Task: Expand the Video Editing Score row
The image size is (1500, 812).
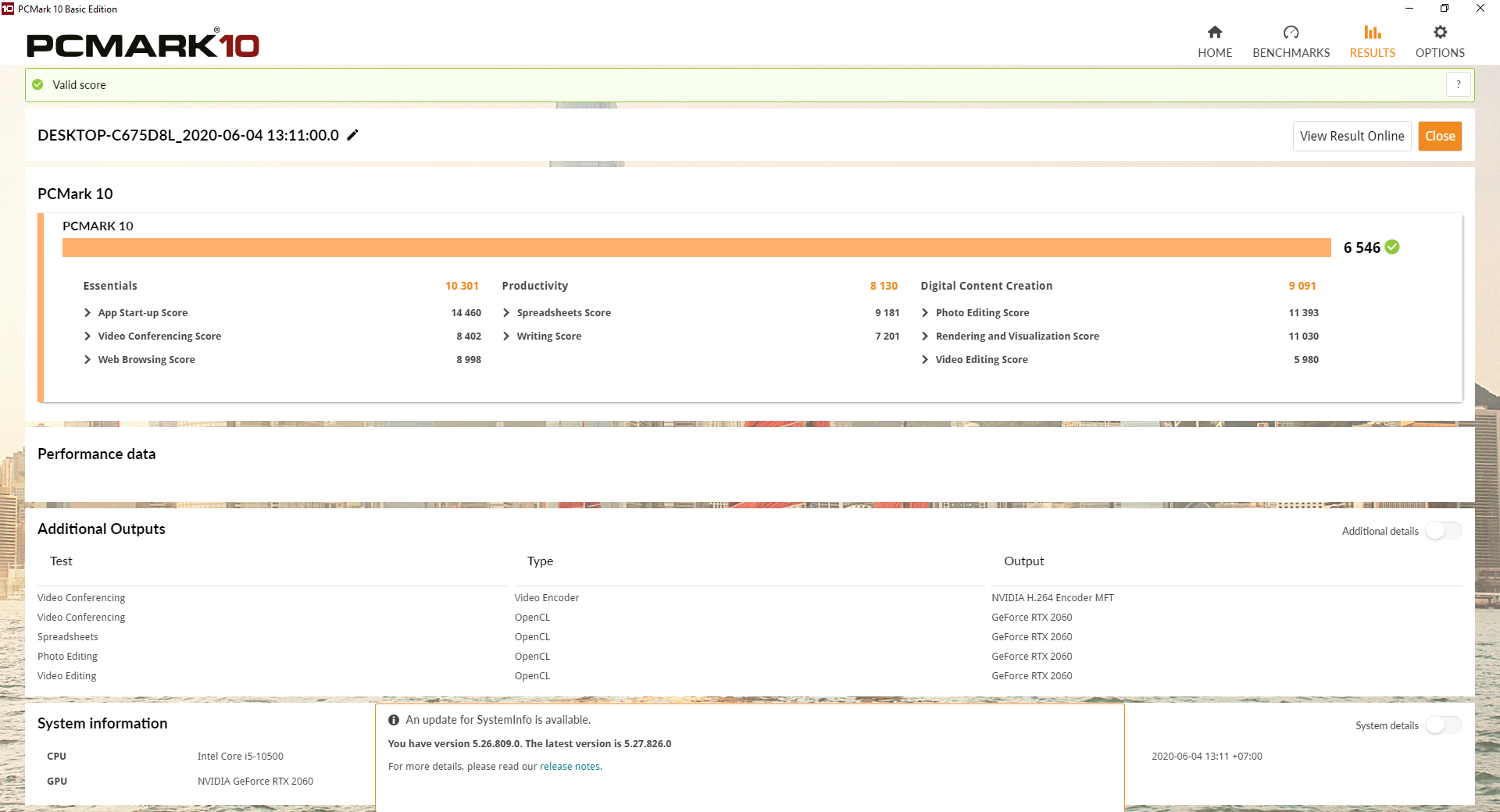Action: click(925, 359)
